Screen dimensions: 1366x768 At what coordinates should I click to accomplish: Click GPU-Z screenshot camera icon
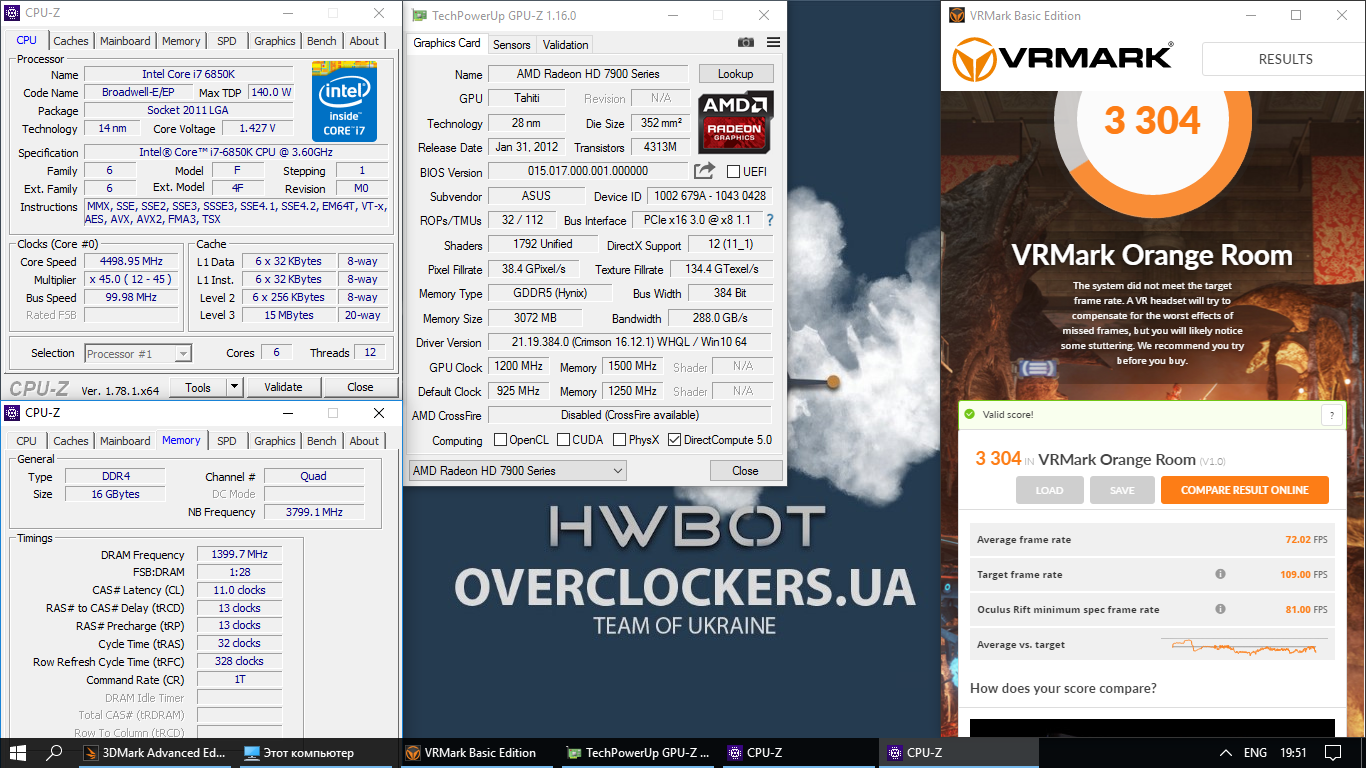tap(746, 43)
